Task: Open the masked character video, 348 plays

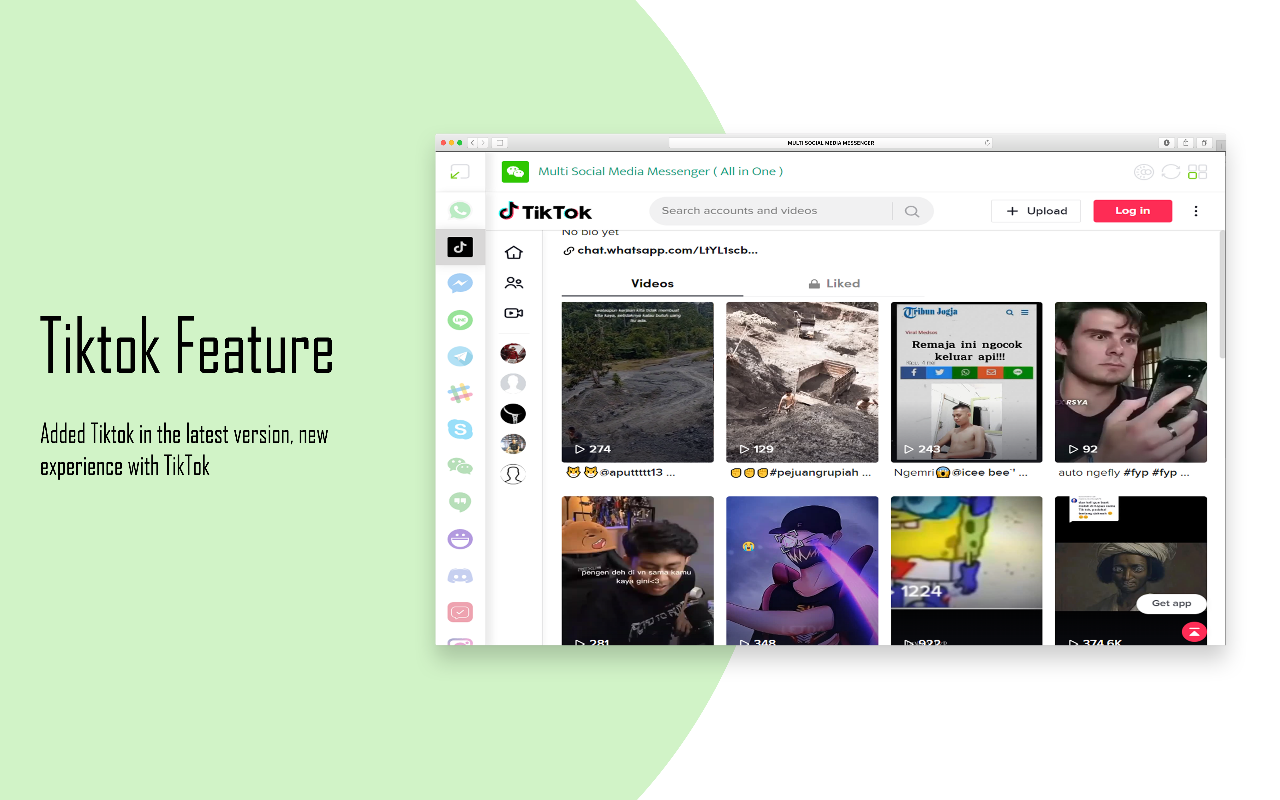Action: [802, 570]
